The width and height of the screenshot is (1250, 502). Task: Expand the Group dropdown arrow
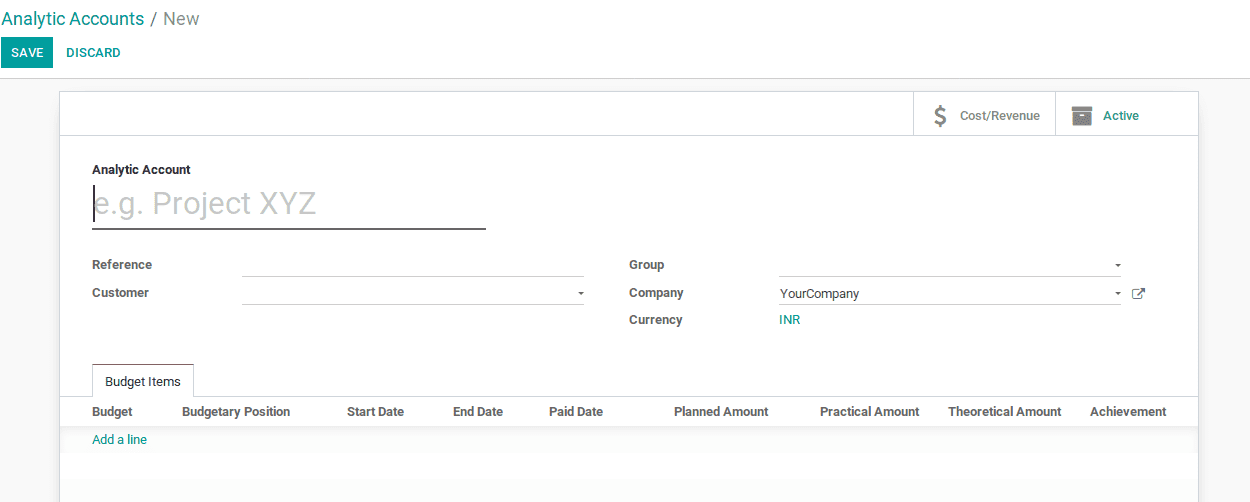pos(1117,266)
